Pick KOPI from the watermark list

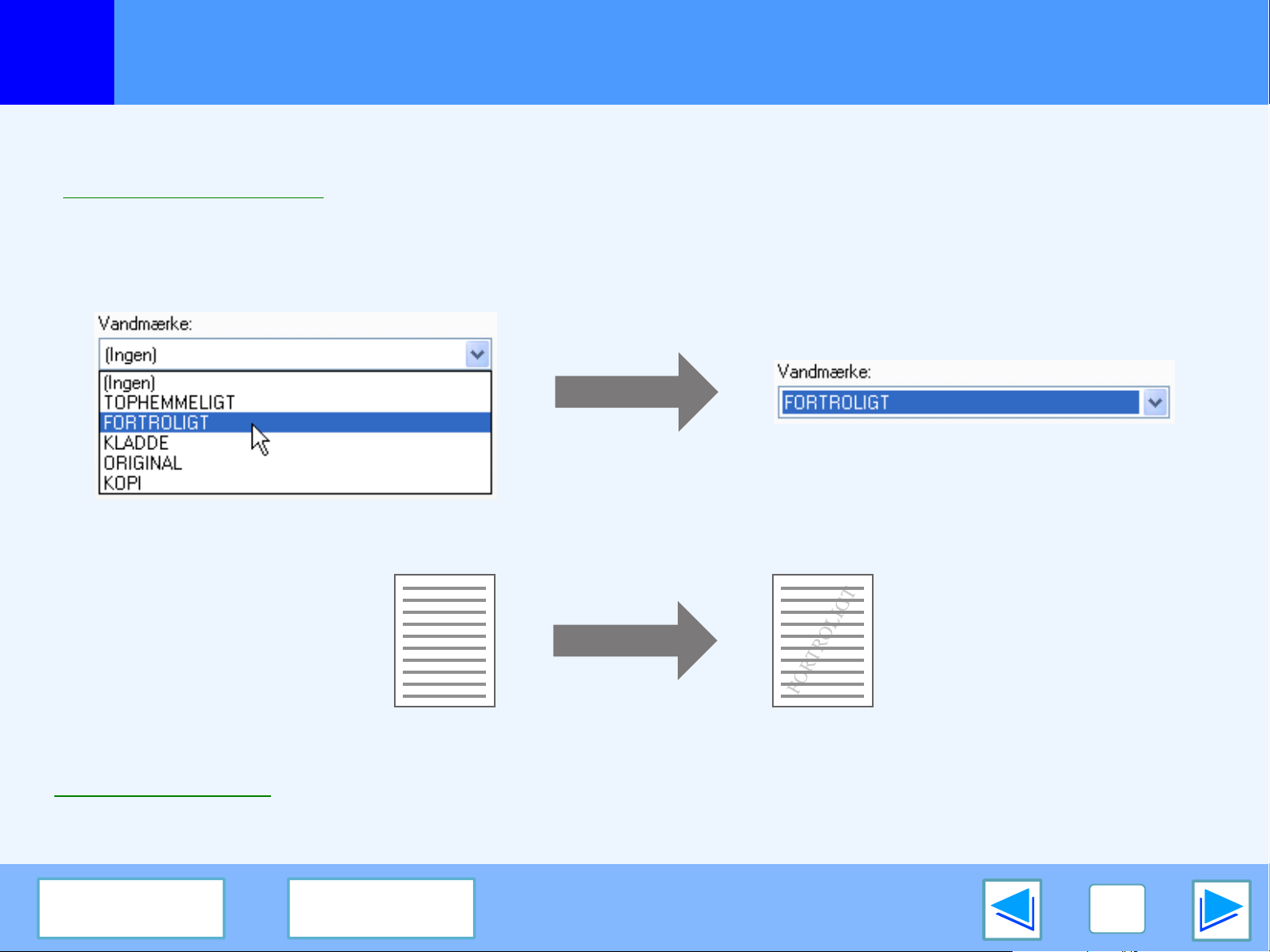[x=123, y=483]
